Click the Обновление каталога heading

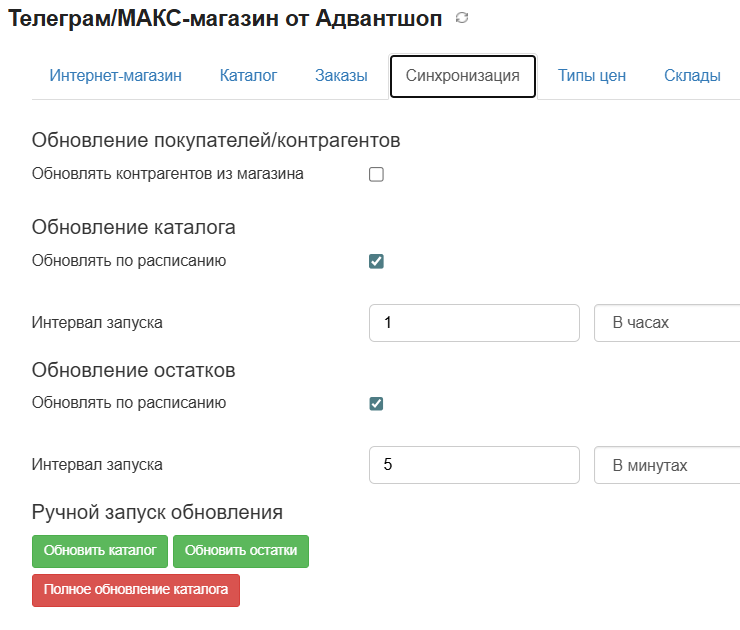pyautogui.click(x=134, y=227)
